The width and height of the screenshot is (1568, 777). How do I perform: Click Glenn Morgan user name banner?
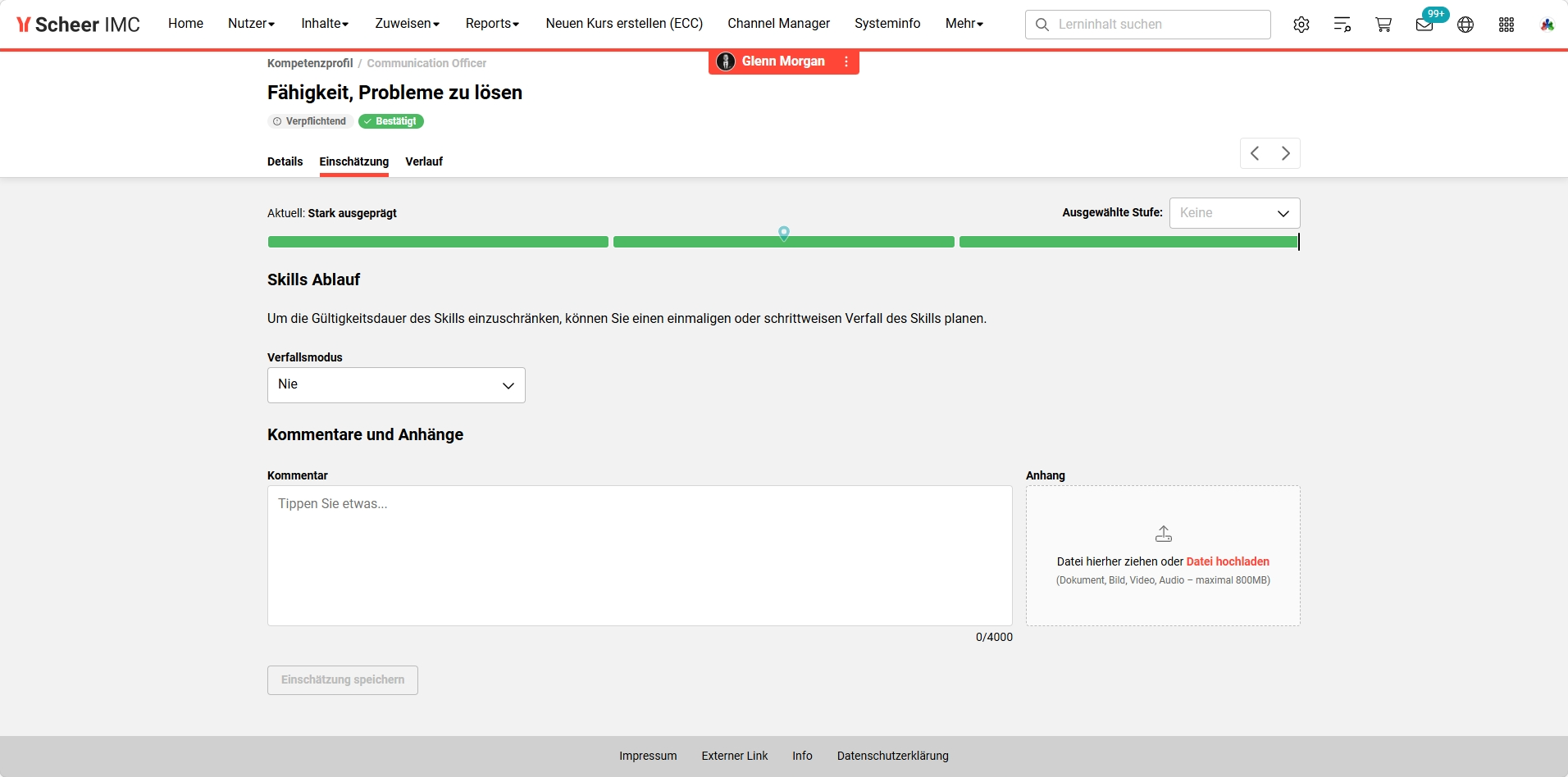pos(783,61)
